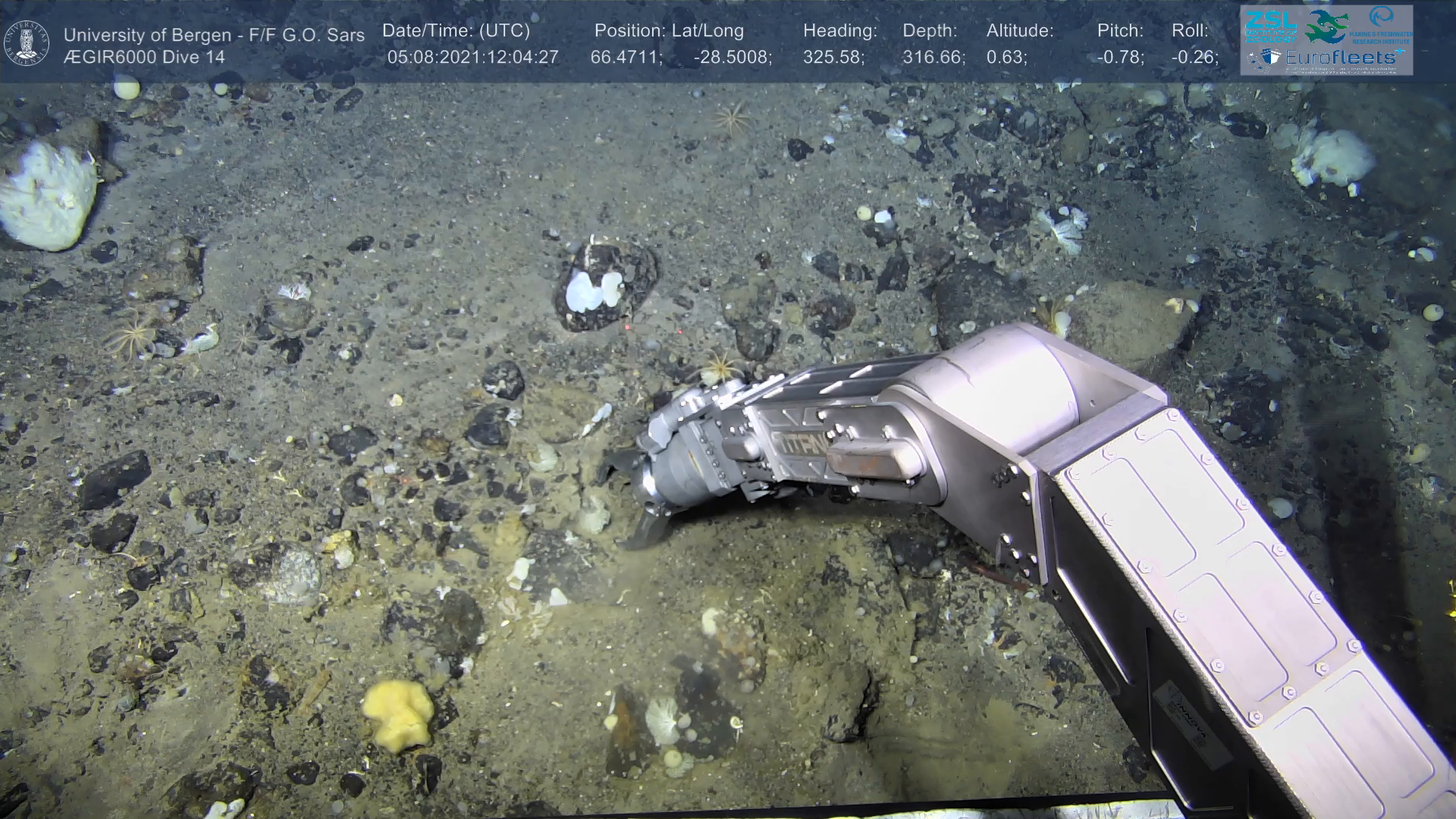Click the longitude value -28.5008
Viewport: 1456px width, 819px height.
732,58
